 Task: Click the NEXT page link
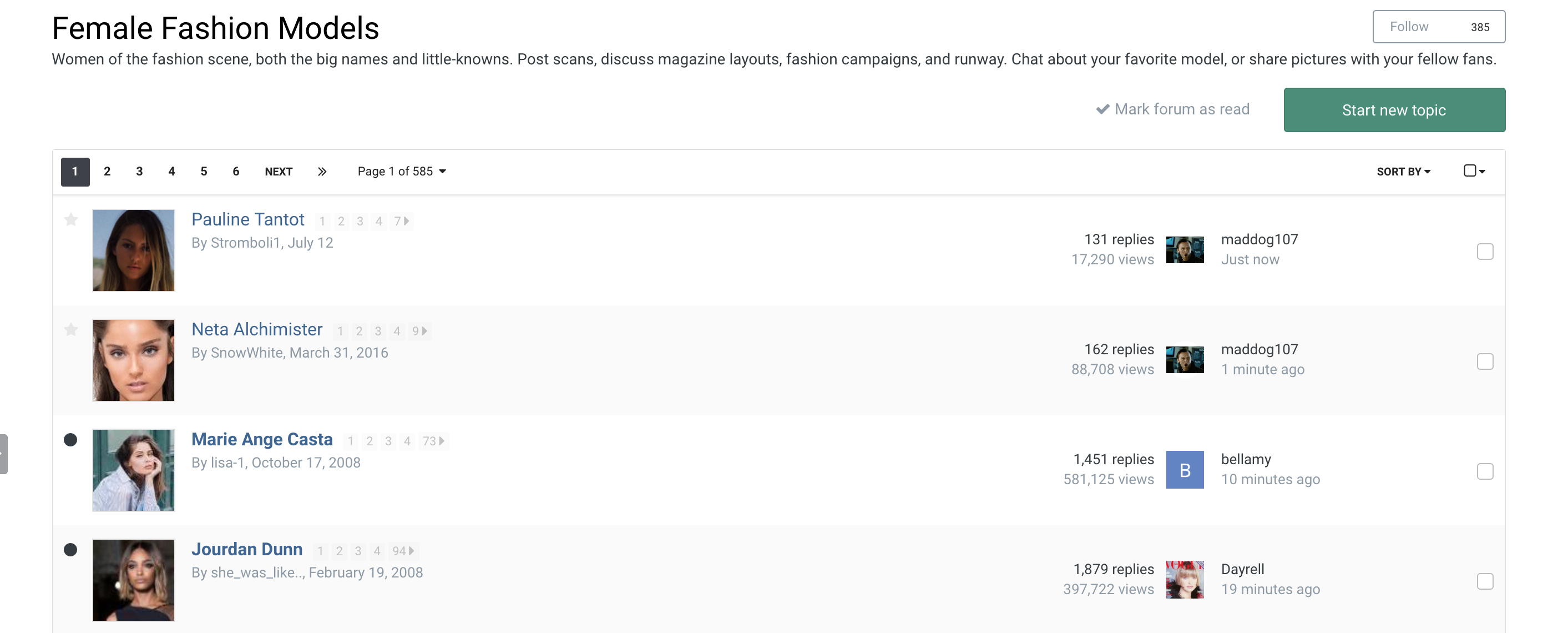[279, 172]
